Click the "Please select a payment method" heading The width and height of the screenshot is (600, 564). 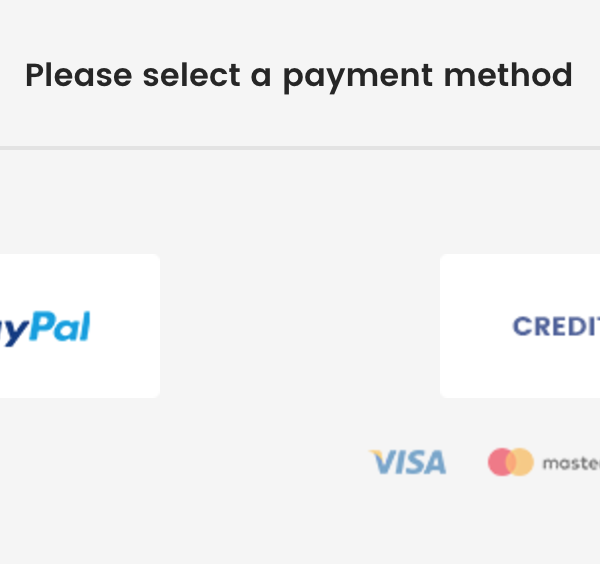point(298,75)
